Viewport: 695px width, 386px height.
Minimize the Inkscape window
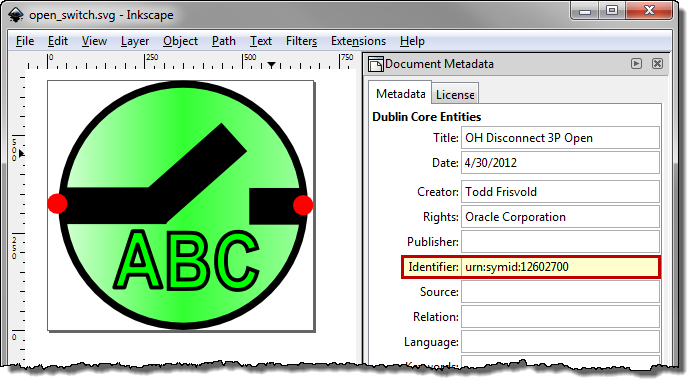[585, 11]
